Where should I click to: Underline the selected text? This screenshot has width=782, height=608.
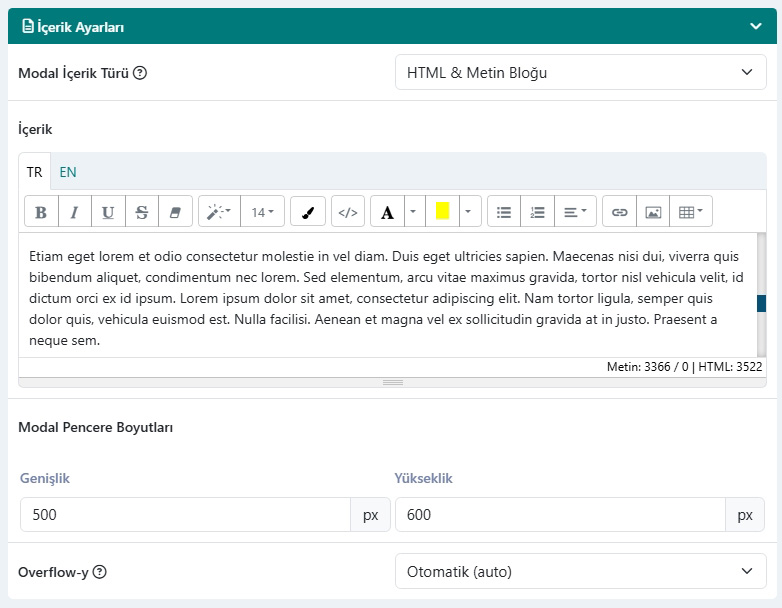point(108,212)
